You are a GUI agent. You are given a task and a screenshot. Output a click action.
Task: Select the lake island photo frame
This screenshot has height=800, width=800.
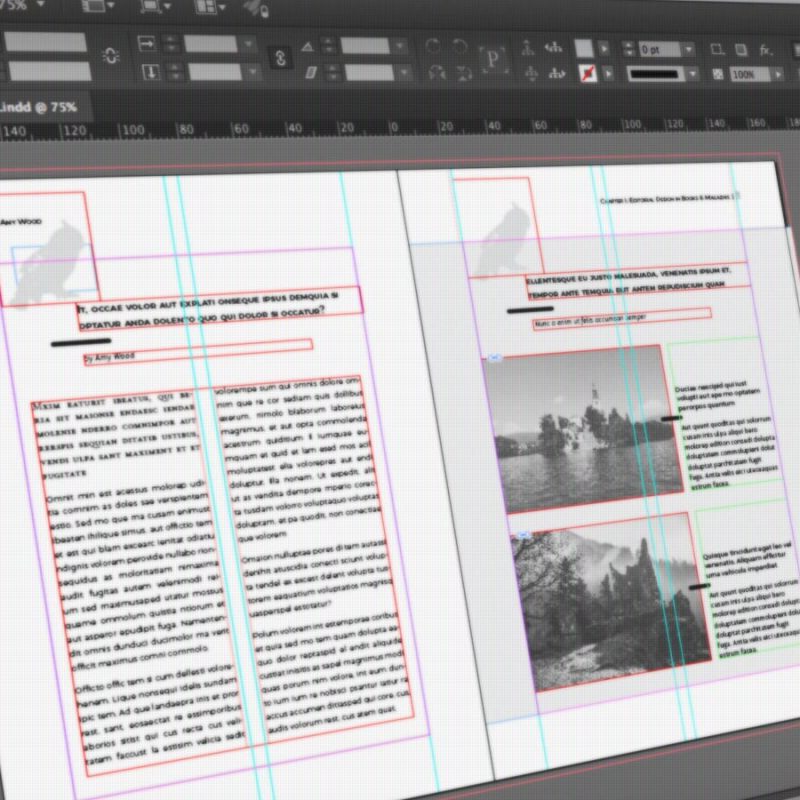(x=583, y=429)
